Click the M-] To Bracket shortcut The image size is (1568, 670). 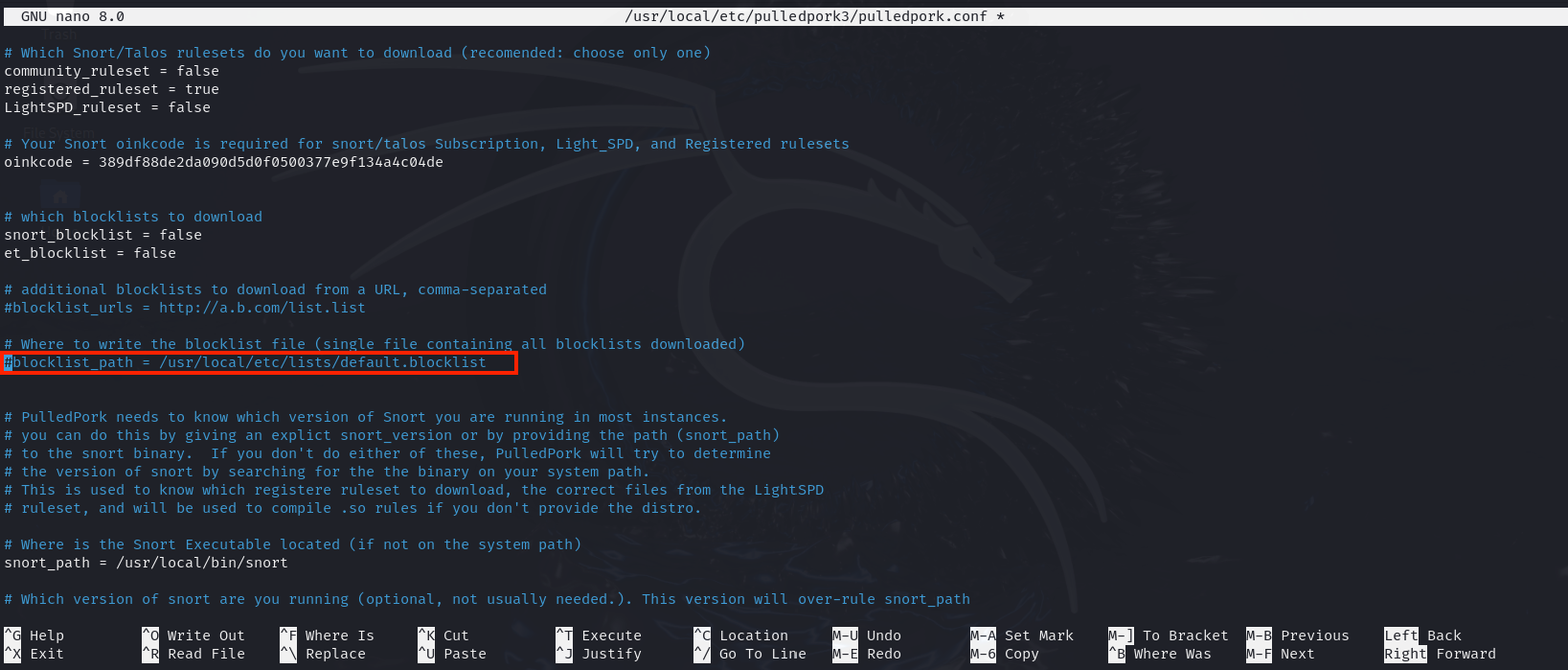(1169, 635)
